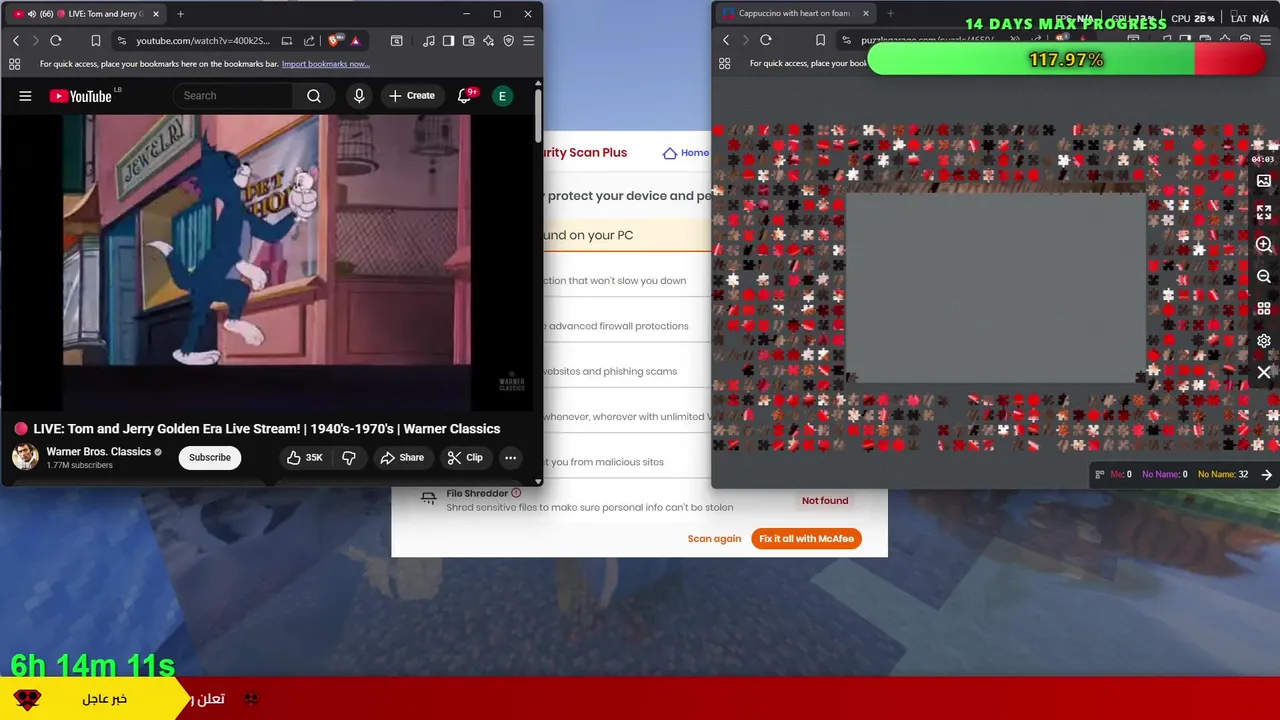Open a new tab in the YouTube window

pyautogui.click(x=181, y=14)
